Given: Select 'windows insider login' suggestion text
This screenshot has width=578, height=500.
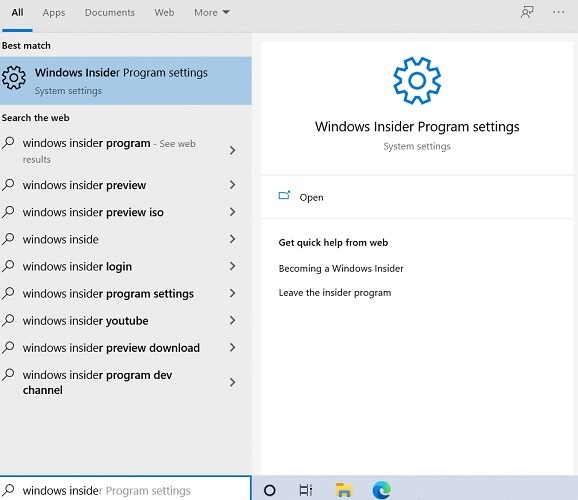Looking at the screenshot, I should 77,267.
